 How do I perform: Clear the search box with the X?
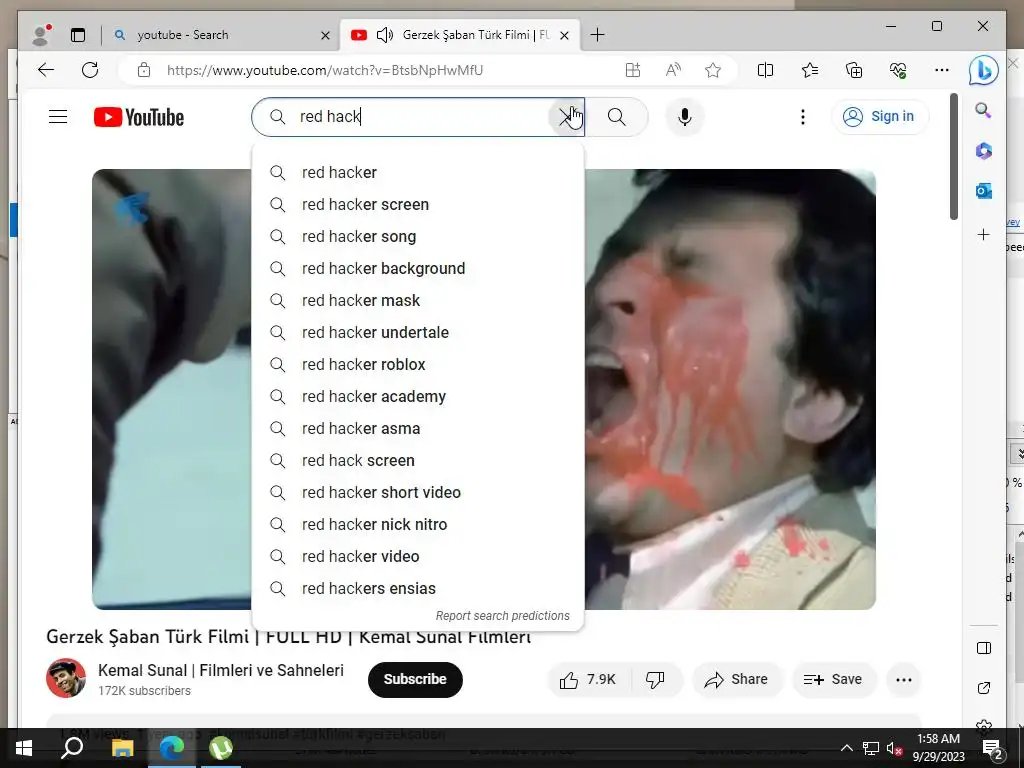tap(566, 117)
